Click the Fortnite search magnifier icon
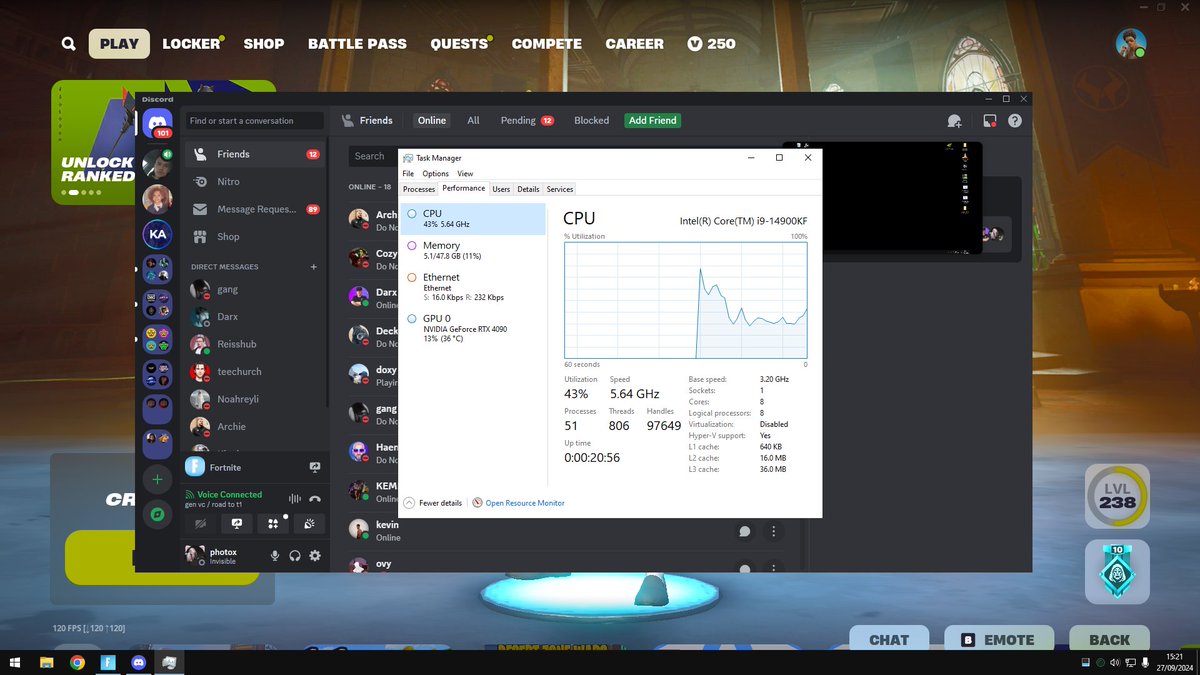The image size is (1200, 675). (x=68, y=44)
